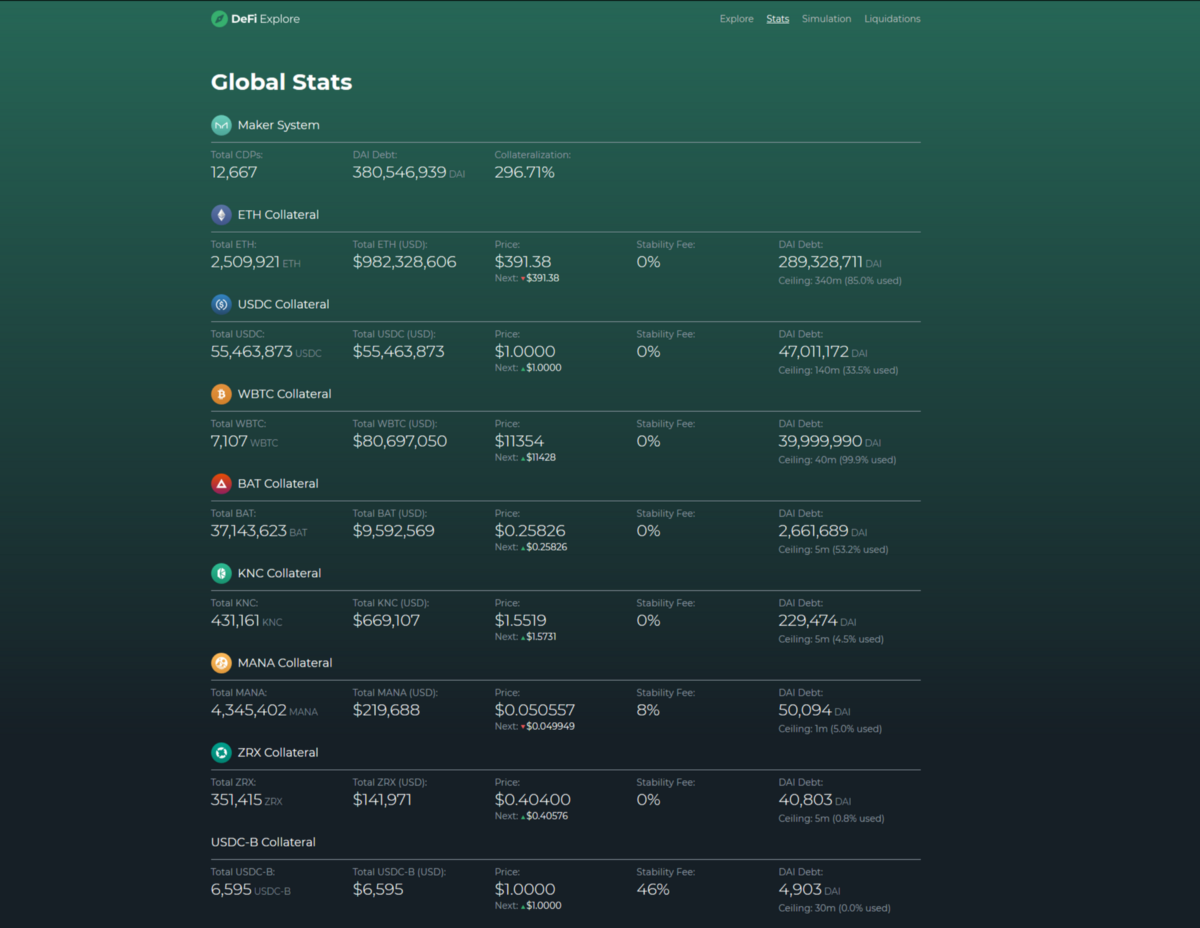
Task: Click the KNC next price $1.5731
Action: click(x=541, y=637)
